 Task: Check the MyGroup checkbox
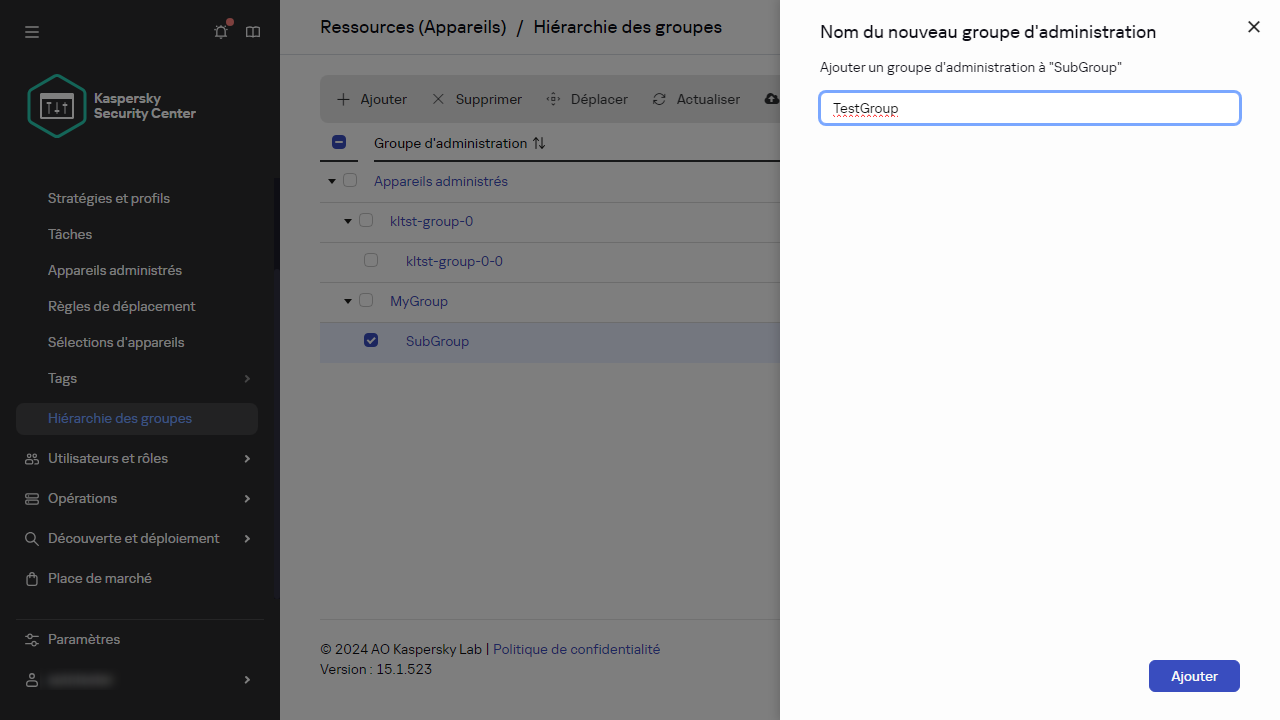tap(366, 300)
